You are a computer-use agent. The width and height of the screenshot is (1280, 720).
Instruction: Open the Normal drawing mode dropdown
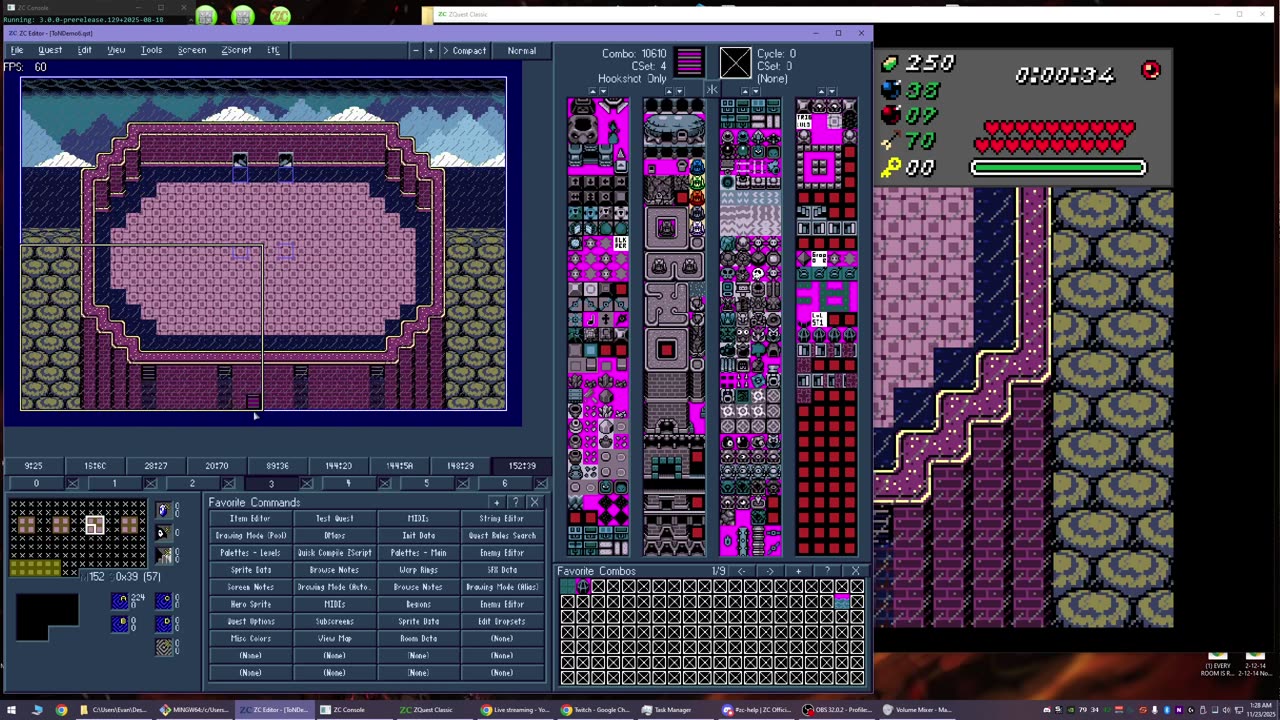[521, 50]
